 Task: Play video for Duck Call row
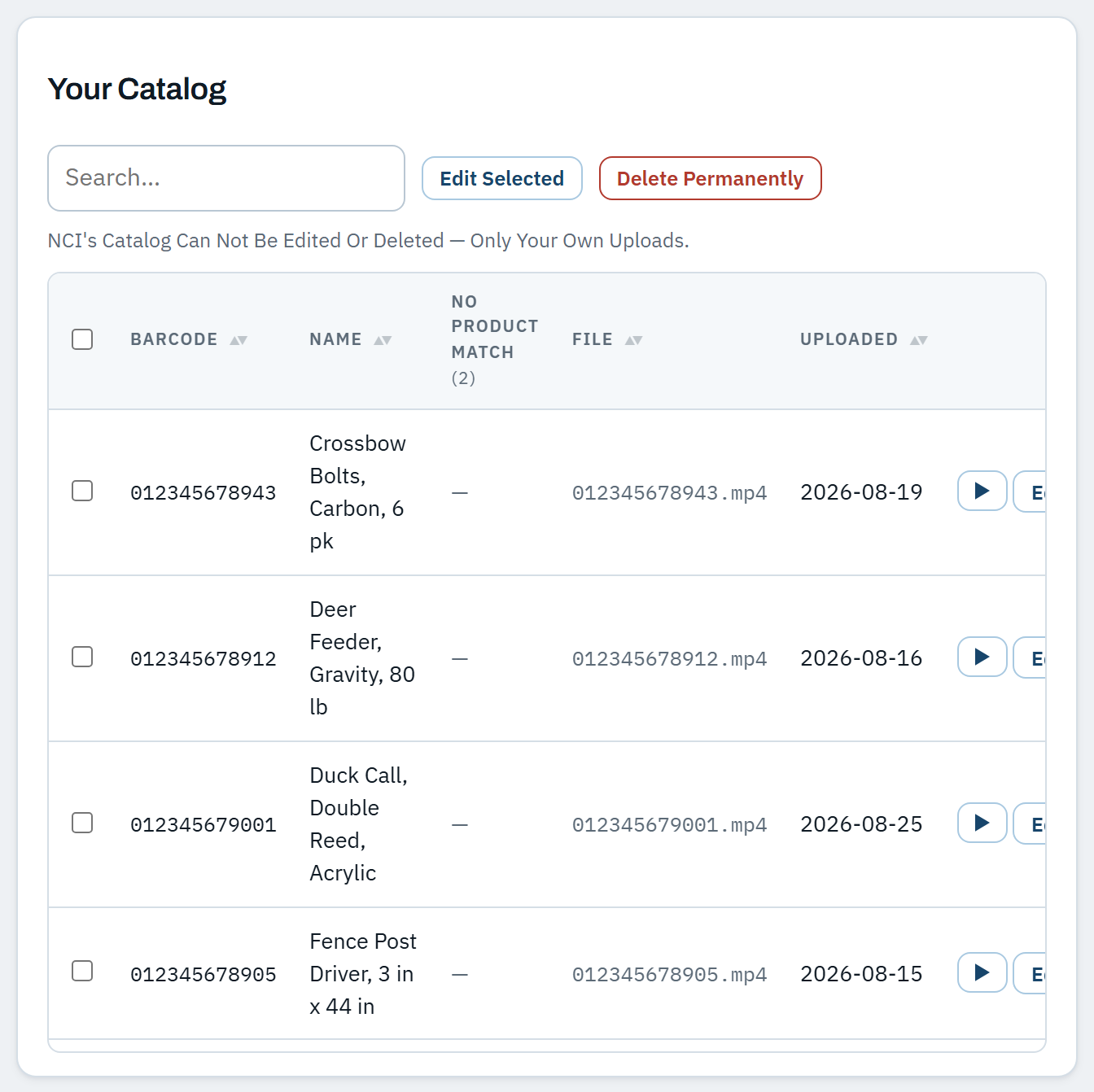982,823
